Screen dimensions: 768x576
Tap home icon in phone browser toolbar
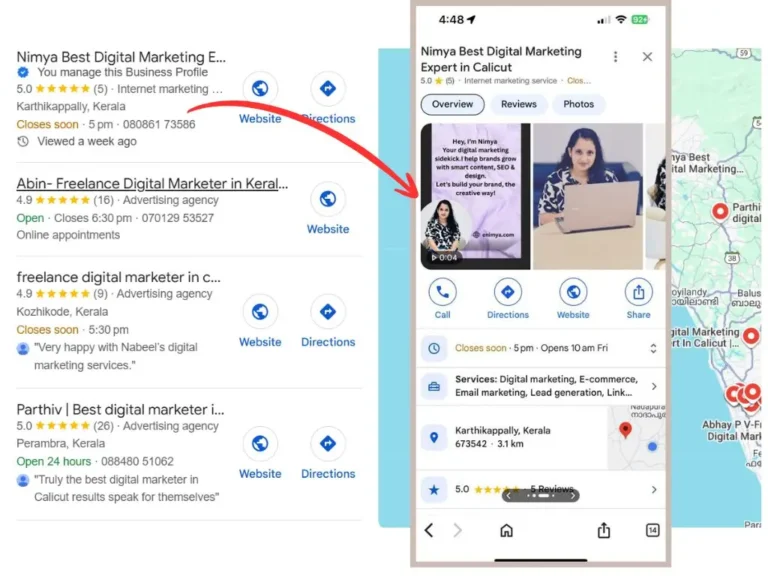(506, 530)
